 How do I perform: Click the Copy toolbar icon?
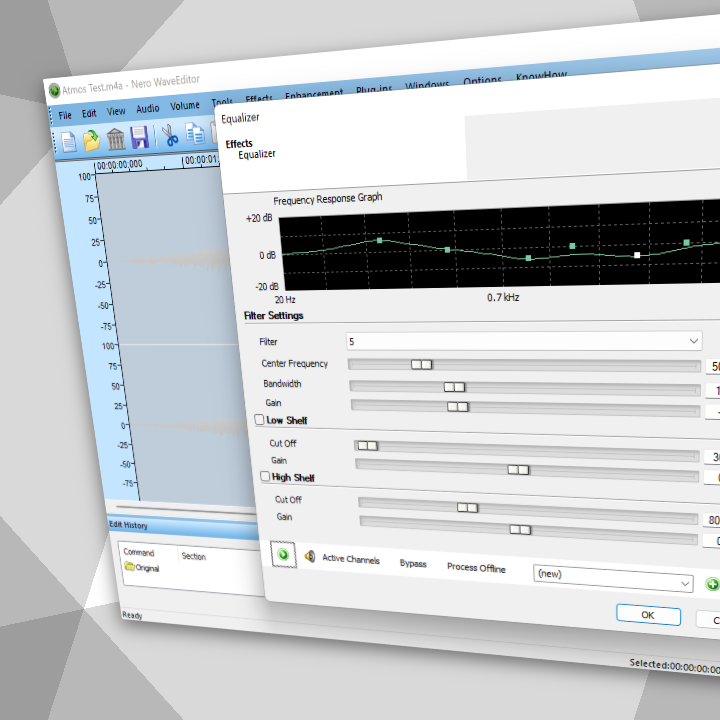pos(194,135)
